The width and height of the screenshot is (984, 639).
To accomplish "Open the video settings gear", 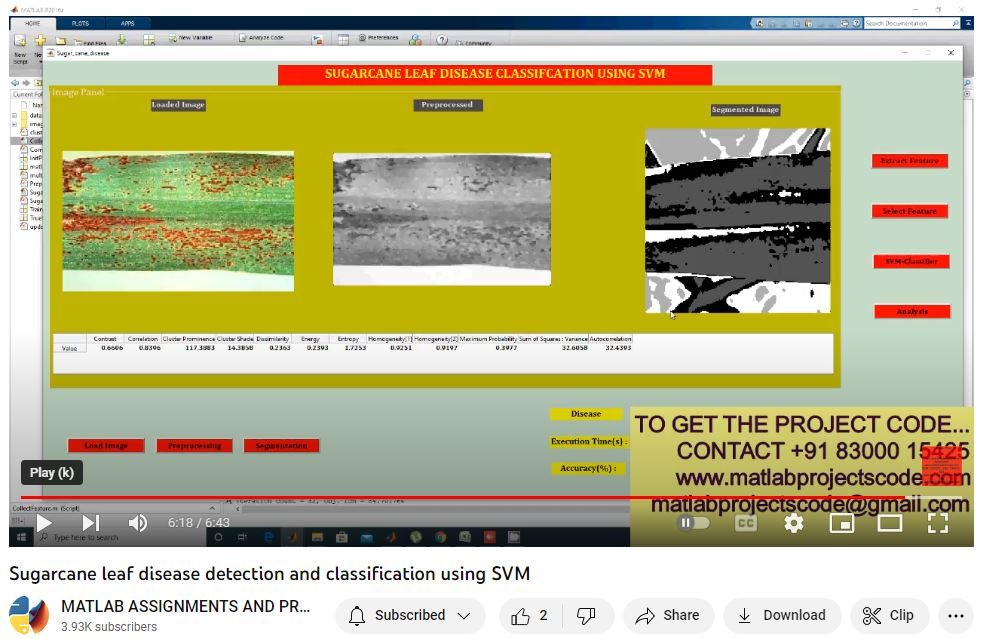I will click(793, 523).
